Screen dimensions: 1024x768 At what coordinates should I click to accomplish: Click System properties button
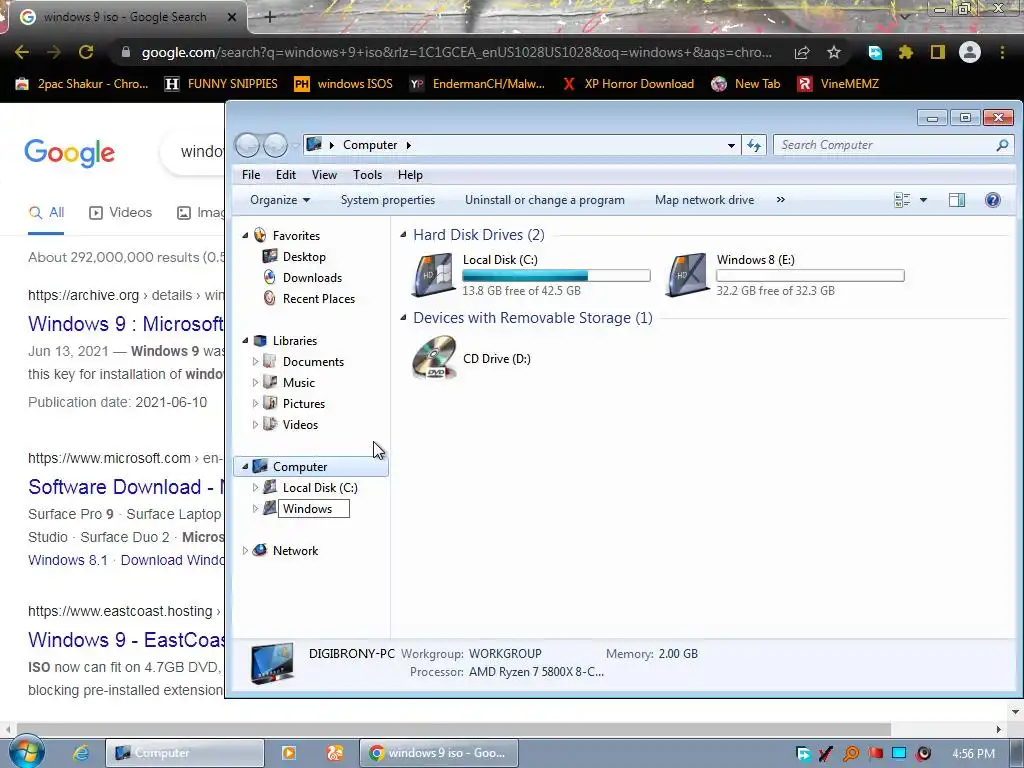pos(387,200)
